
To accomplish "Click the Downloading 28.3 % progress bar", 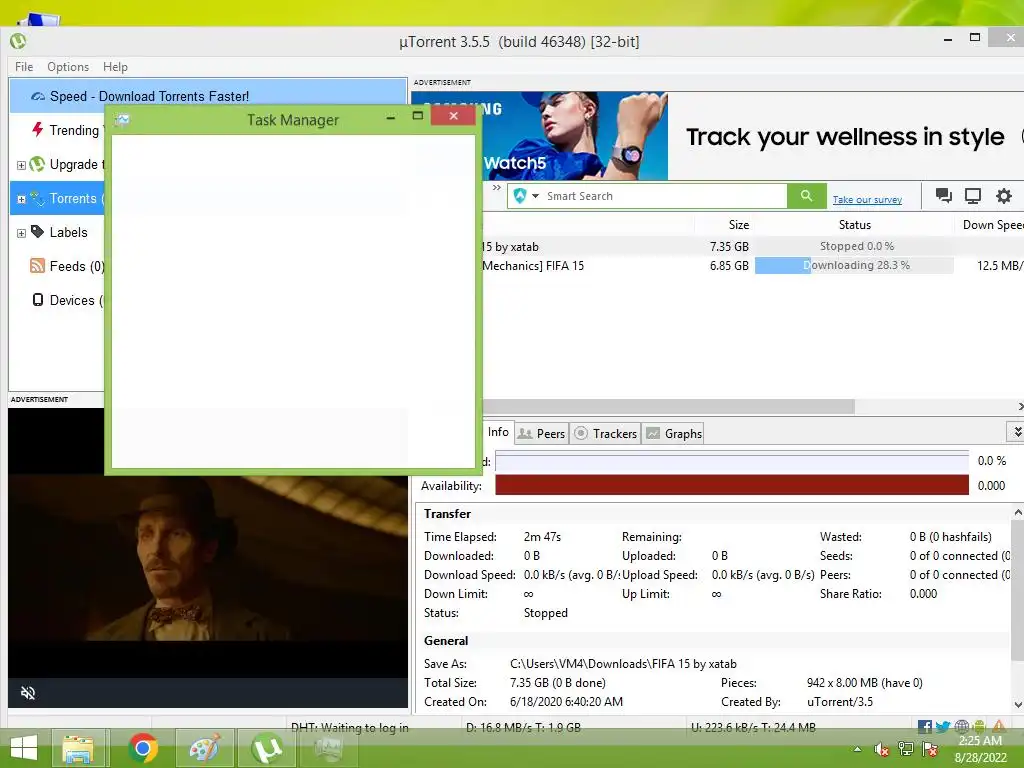I will click(x=854, y=265).
